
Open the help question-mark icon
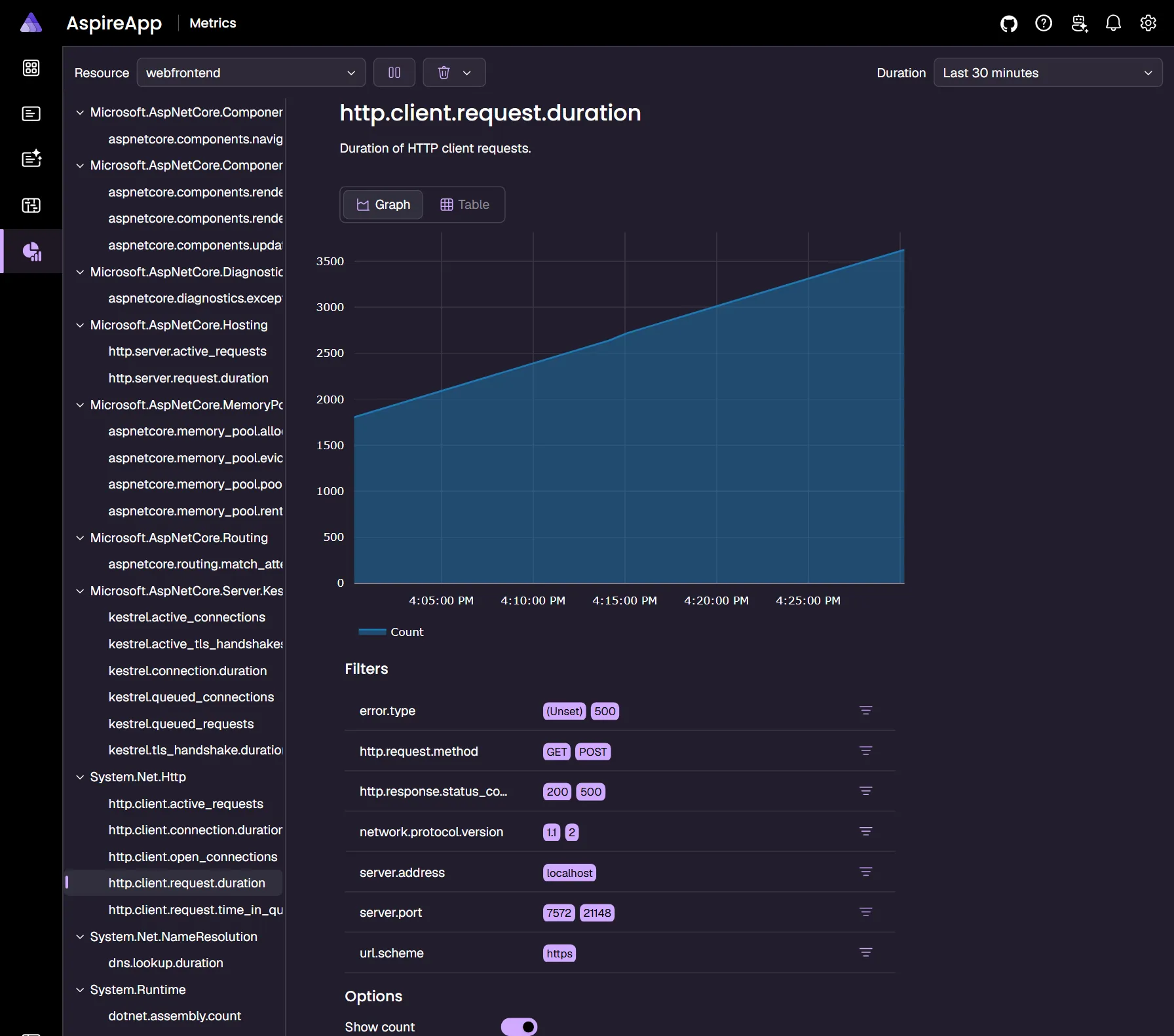click(1044, 24)
